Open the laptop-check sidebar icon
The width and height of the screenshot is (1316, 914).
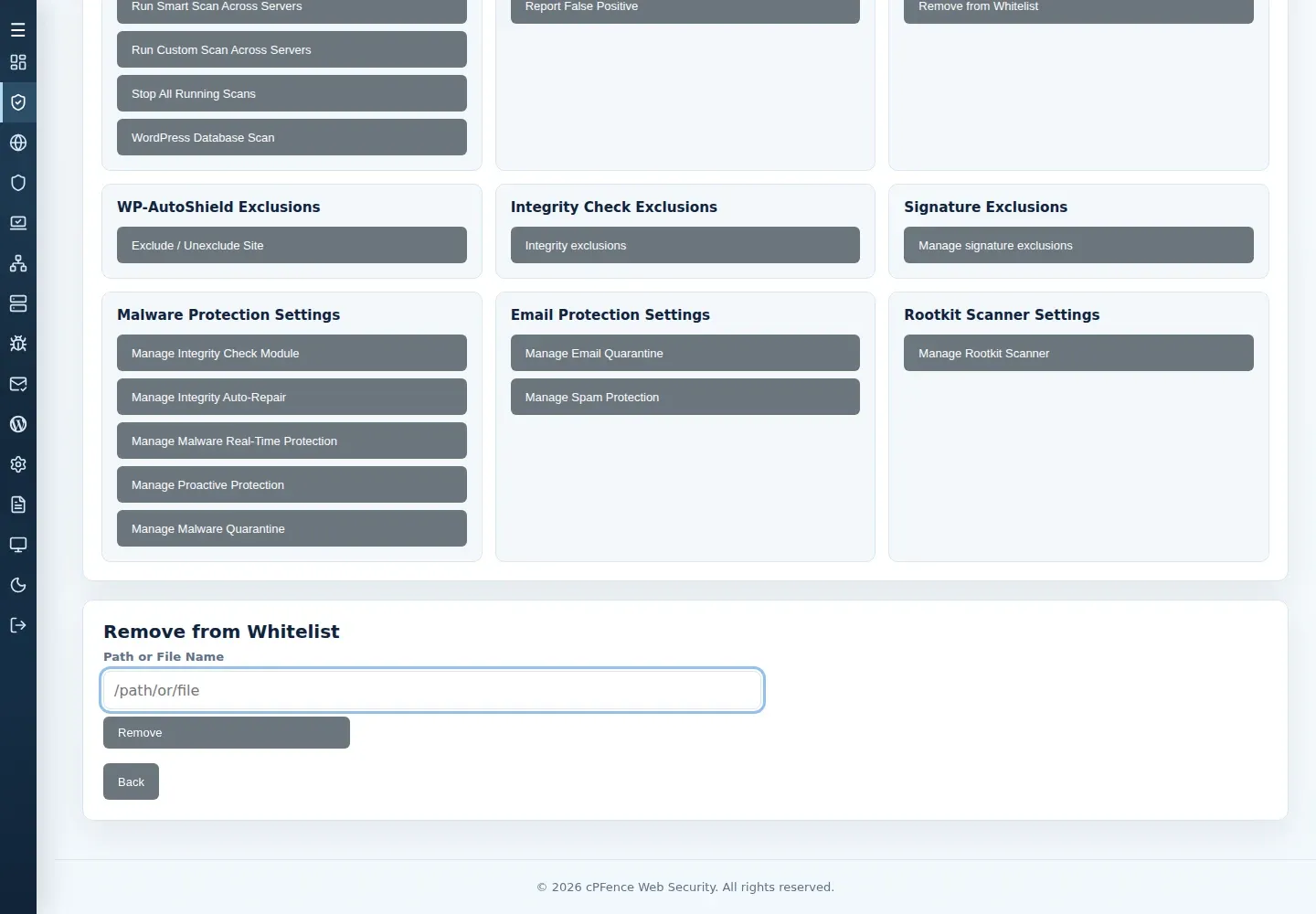tap(18, 223)
